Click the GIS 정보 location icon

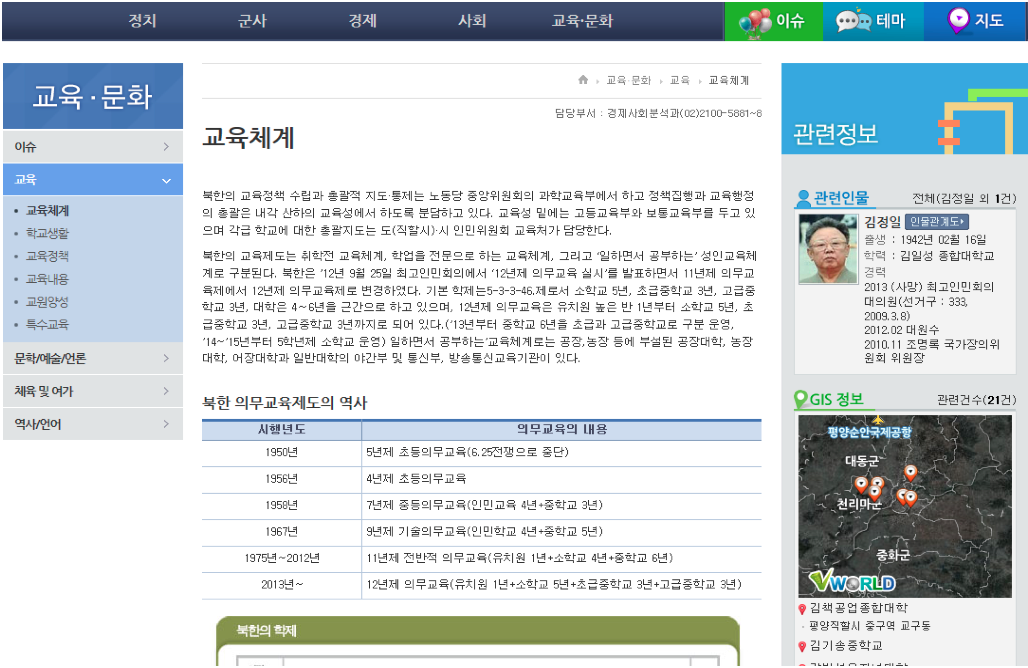(x=801, y=400)
